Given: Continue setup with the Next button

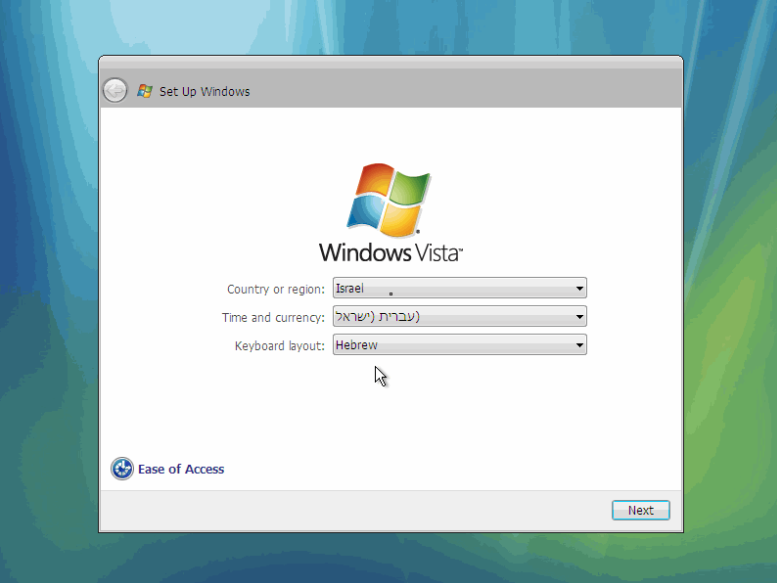Looking at the screenshot, I should point(641,510).
